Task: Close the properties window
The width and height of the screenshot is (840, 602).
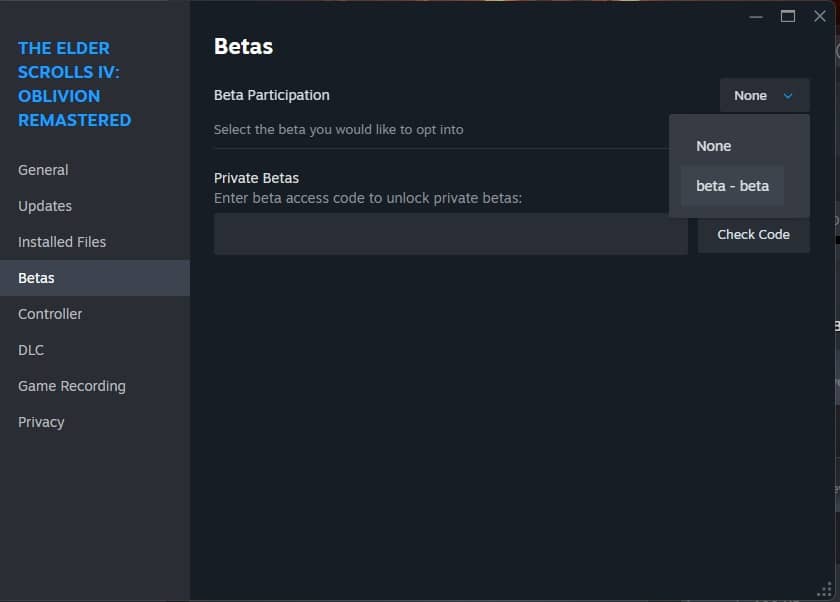Action: point(820,17)
